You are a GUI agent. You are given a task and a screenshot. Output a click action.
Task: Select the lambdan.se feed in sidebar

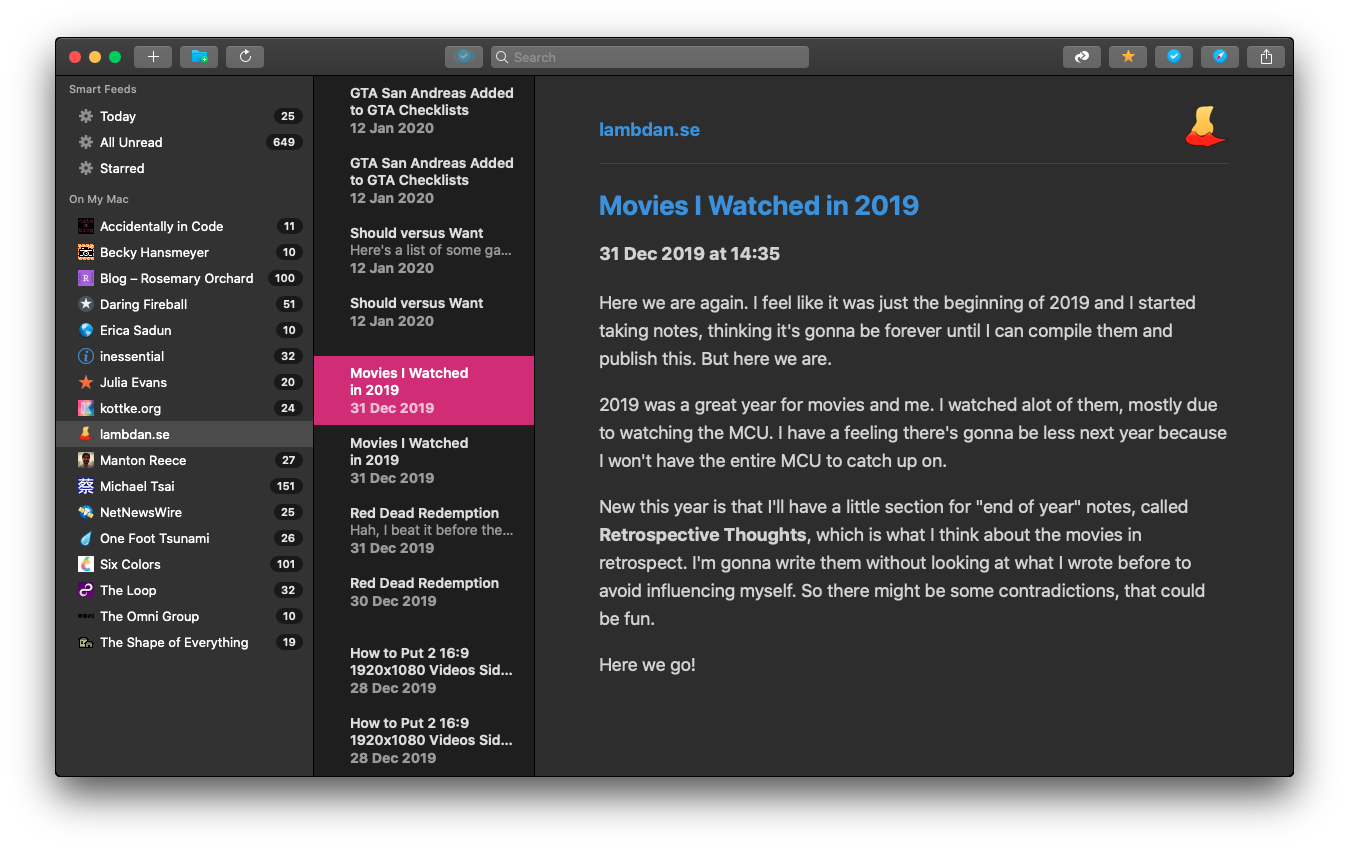(185, 434)
